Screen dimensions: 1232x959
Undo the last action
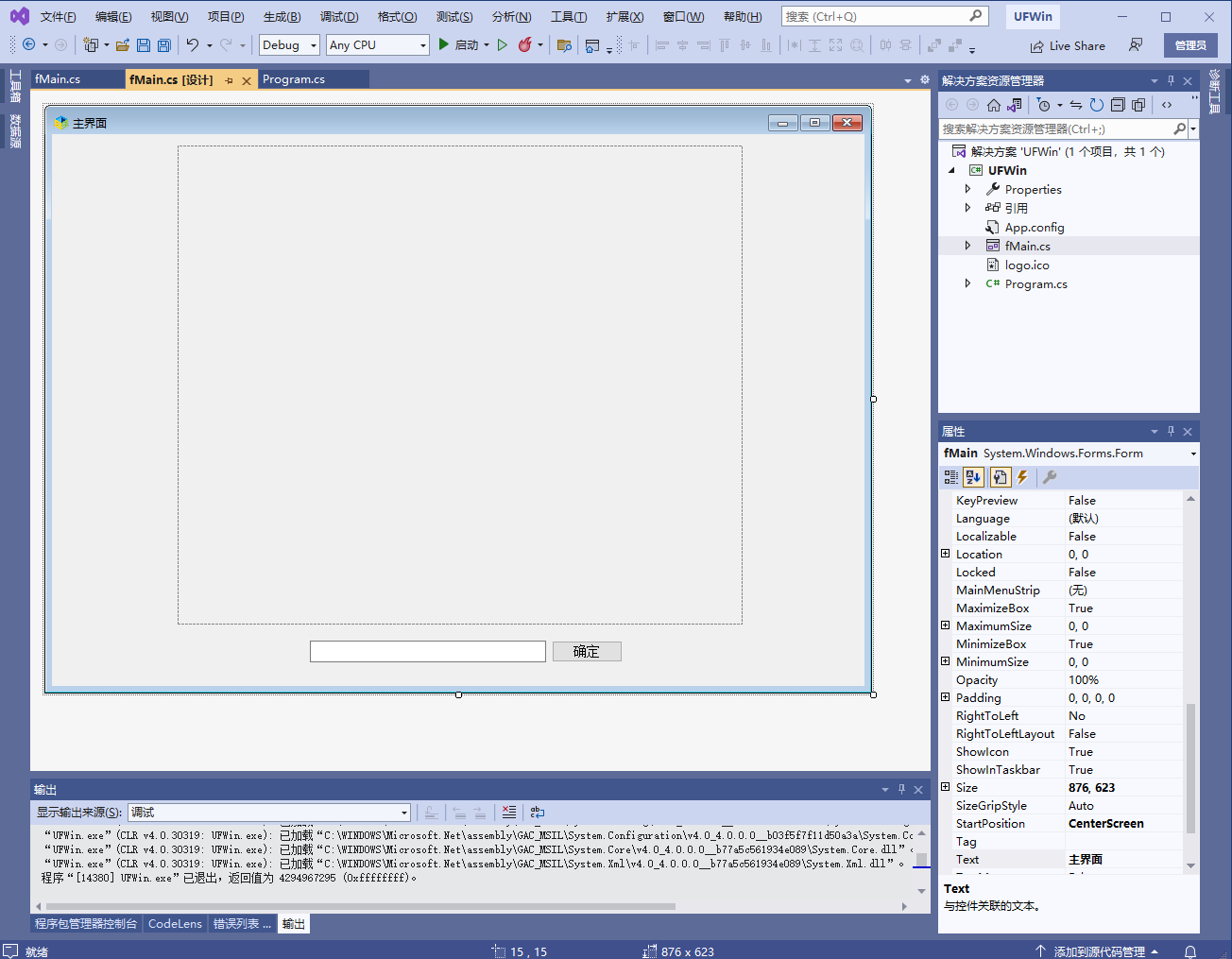point(193,44)
